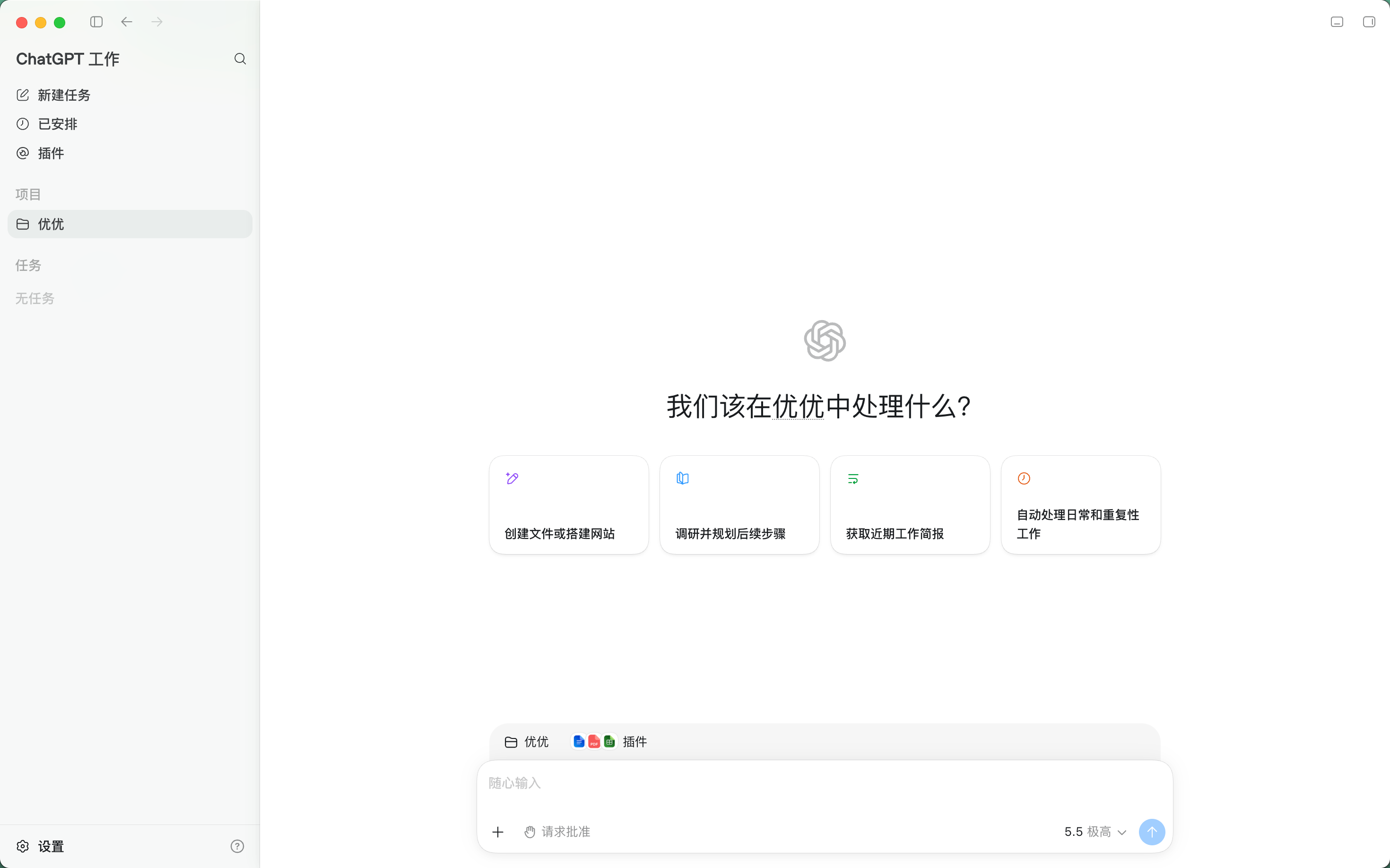Click the 优优 folder chip above input
The width and height of the screenshot is (1390, 868).
click(x=527, y=742)
